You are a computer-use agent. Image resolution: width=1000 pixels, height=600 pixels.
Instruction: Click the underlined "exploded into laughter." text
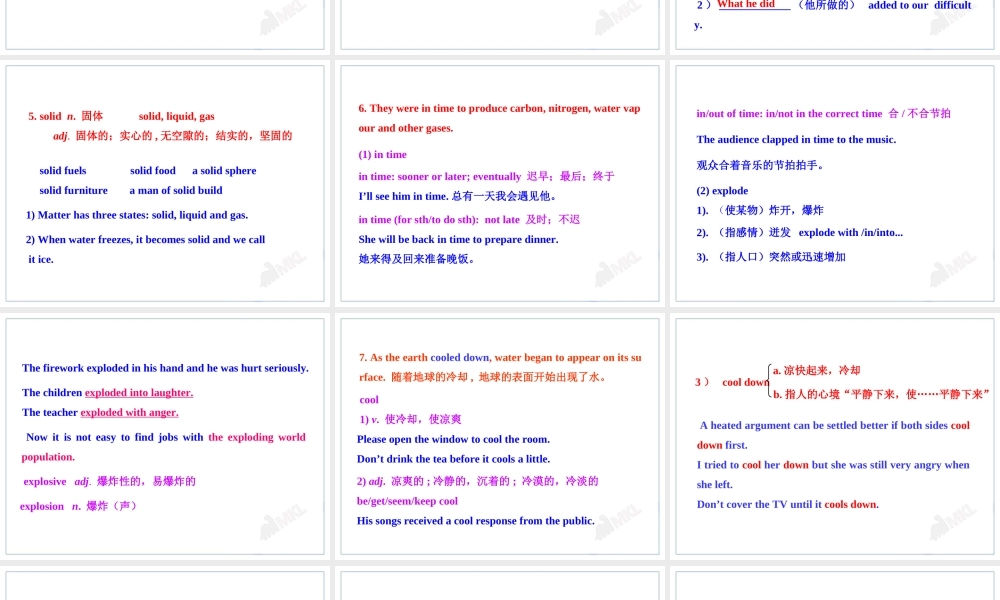pyautogui.click(x=139, y=393)
